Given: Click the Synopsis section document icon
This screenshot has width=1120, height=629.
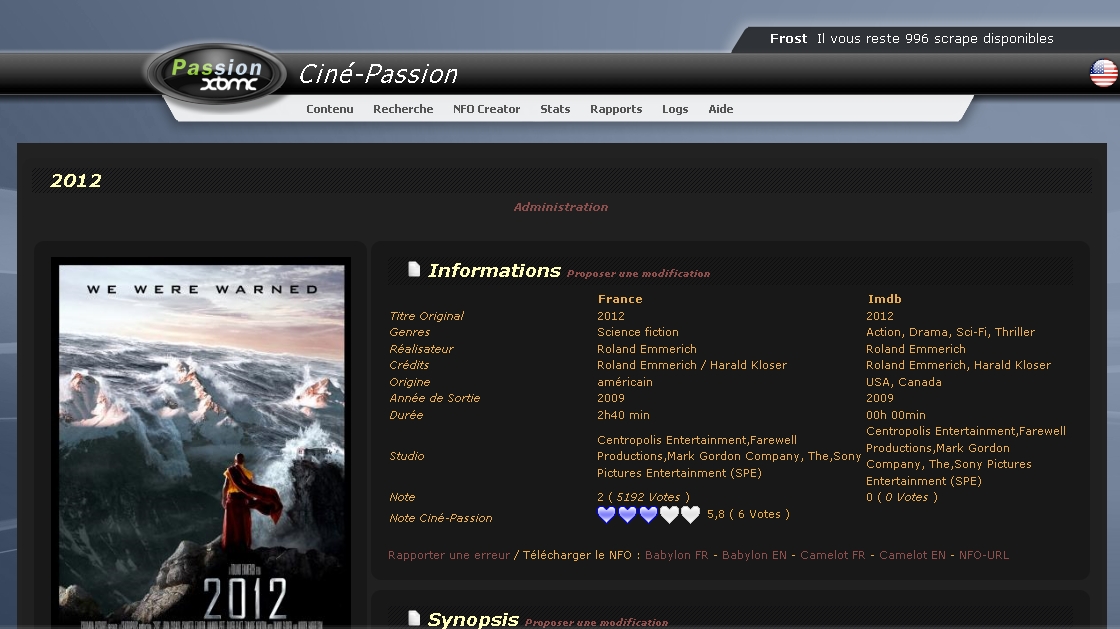Looking at the screenshot, I should 414,618.
